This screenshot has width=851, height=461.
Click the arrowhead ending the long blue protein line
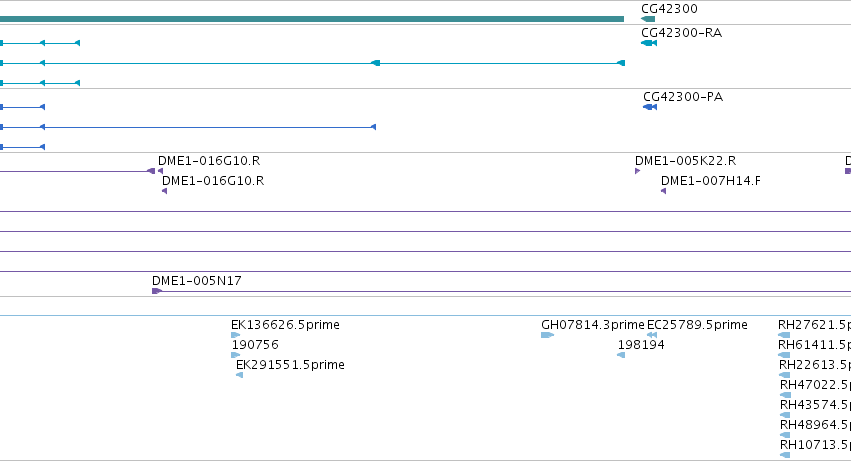click(x=373, y=127)
